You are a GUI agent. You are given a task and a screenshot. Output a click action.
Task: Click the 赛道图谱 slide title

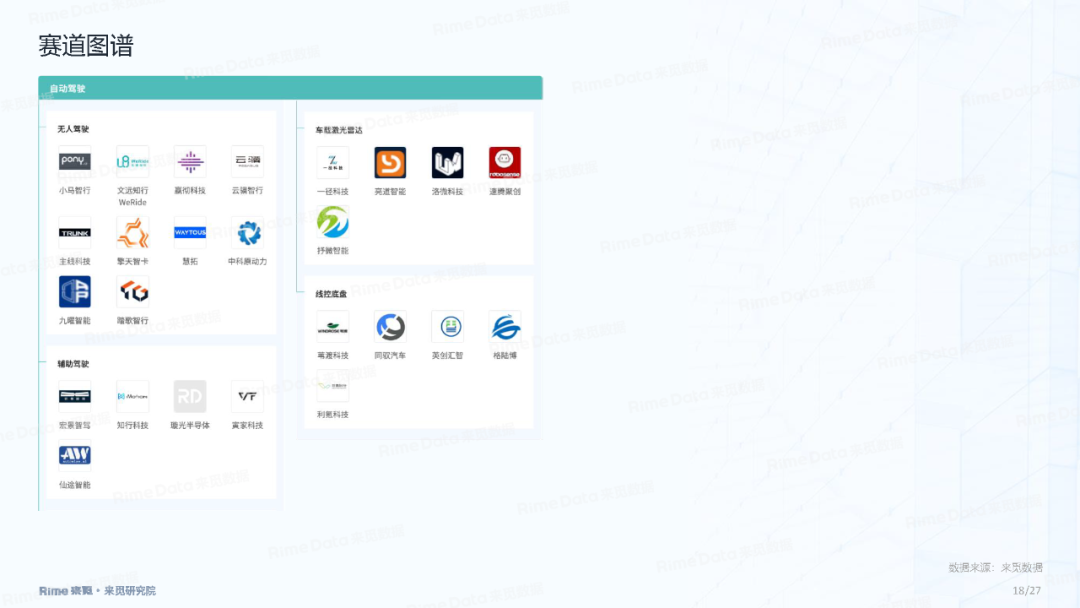[86, 46]
